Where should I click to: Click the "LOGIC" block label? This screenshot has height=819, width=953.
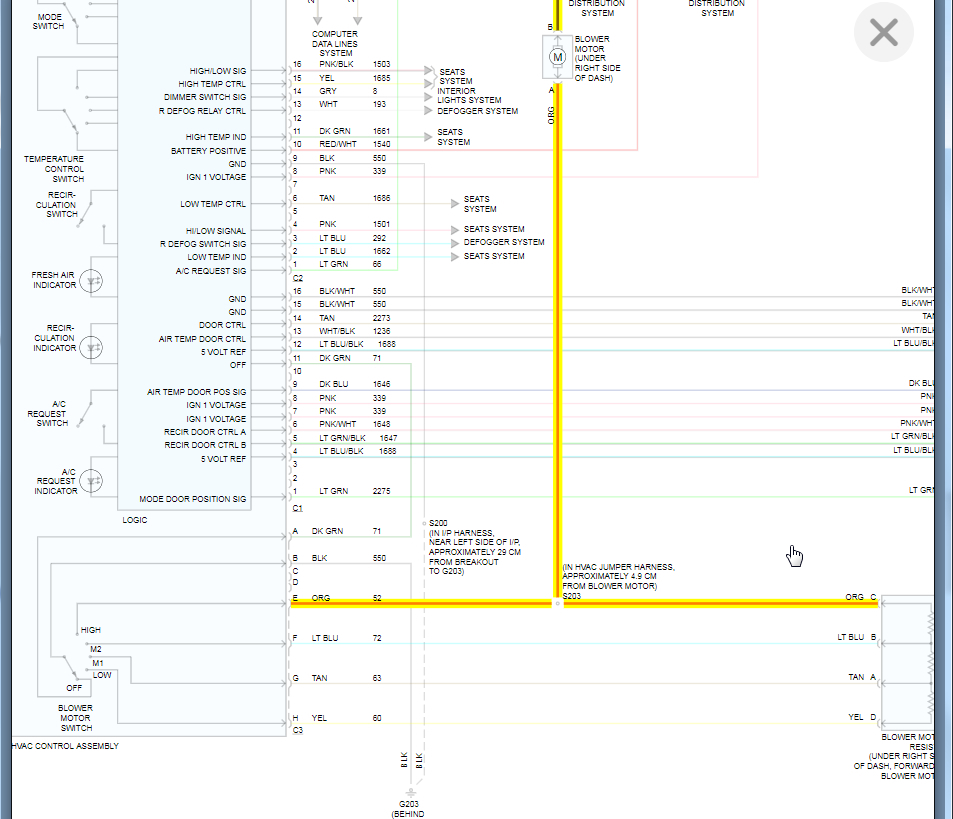[x=135, y=520]
